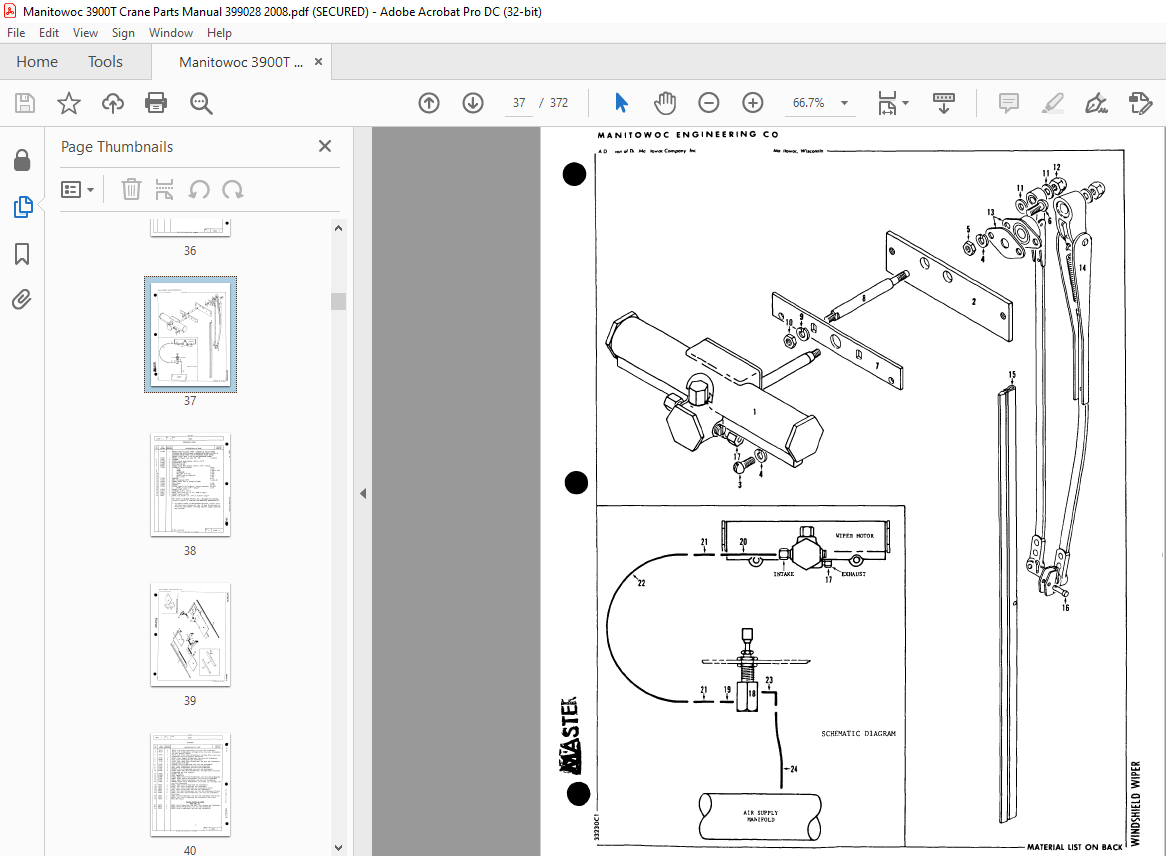
Task: Rotate the page clockwise
Action: click(x=233, y=190)
